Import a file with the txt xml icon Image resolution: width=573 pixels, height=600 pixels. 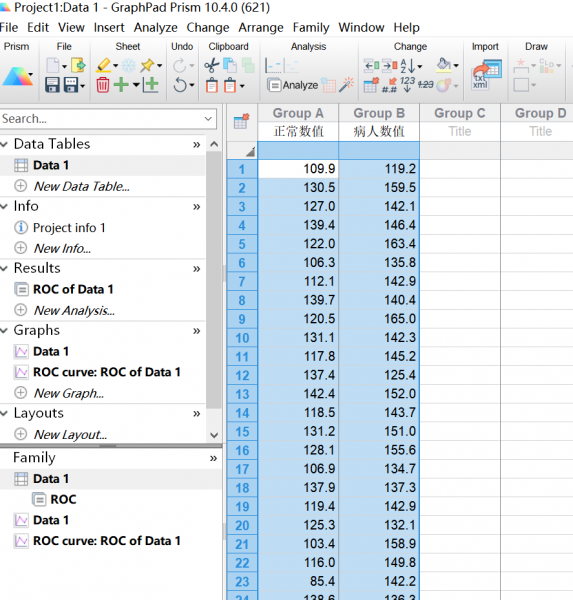[x=486, y=75]
